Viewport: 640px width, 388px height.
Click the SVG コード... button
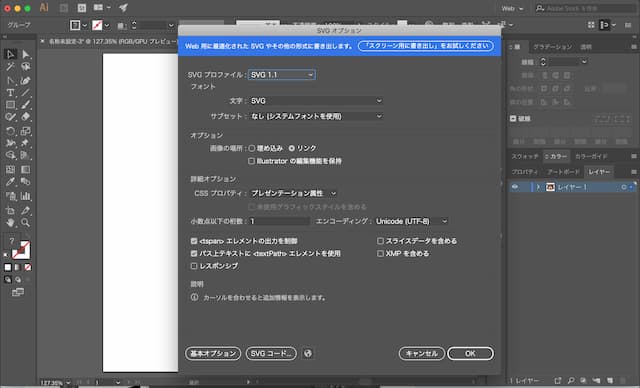point(271,353)
